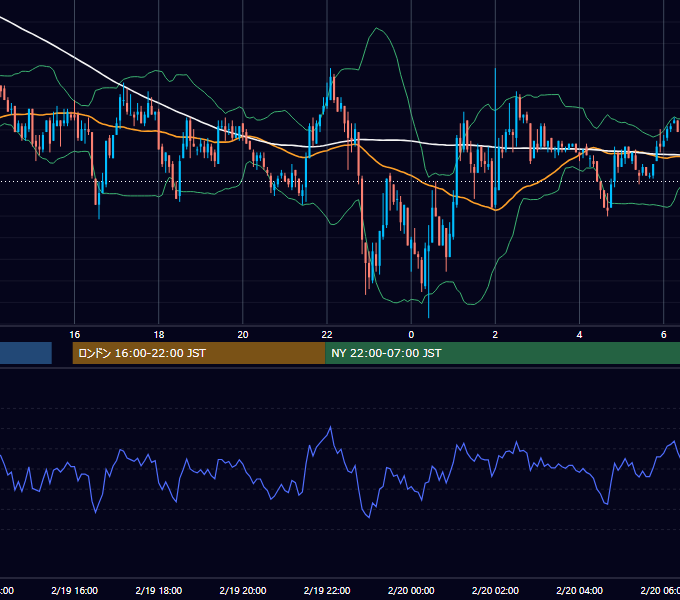Click the tall cyan candle spike at 2:00

click(x=495, y=137)
